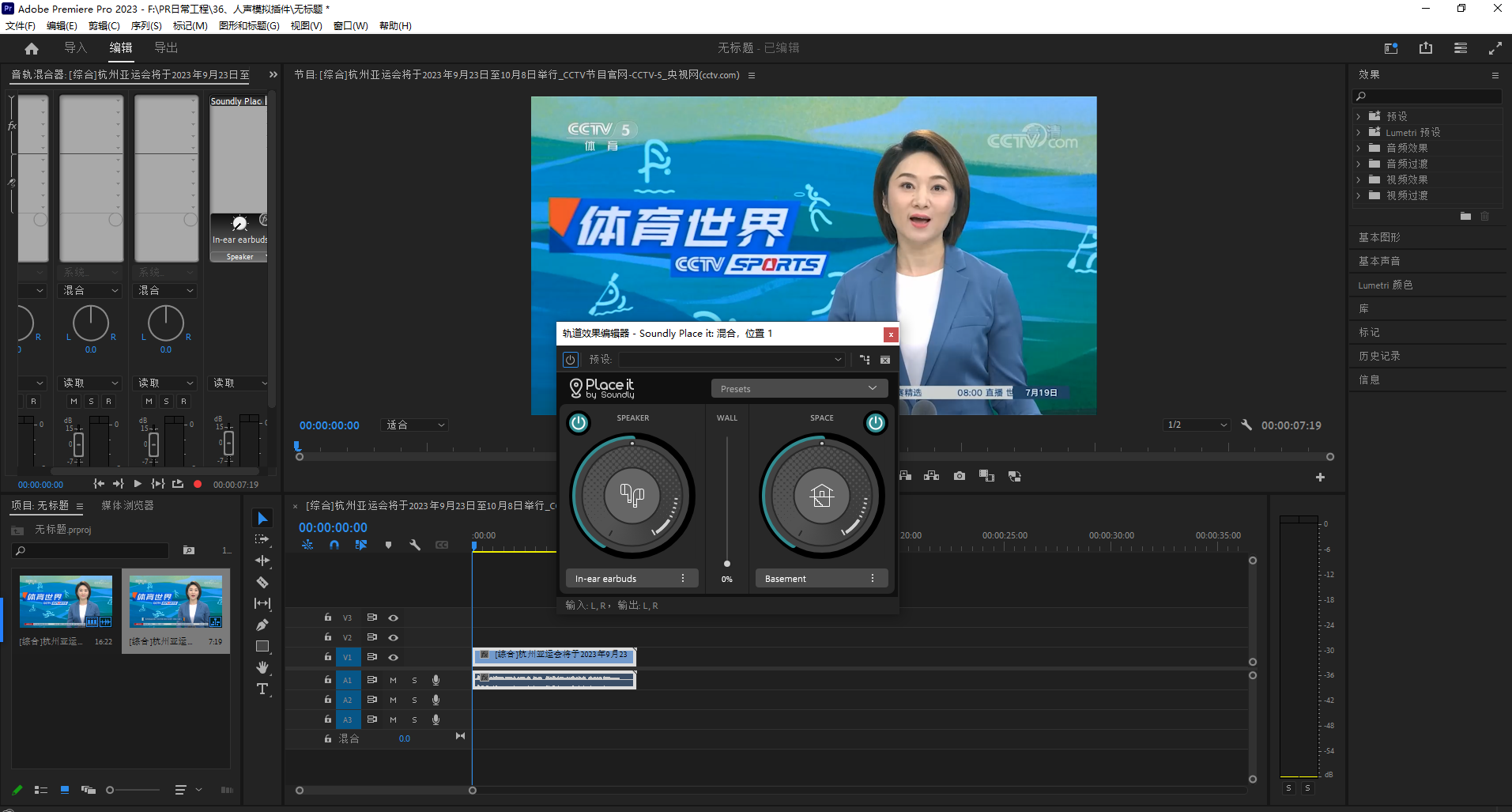
Task: Switch to the 导入 import tab
Action: pyautogui.click(x=76, y=48)
